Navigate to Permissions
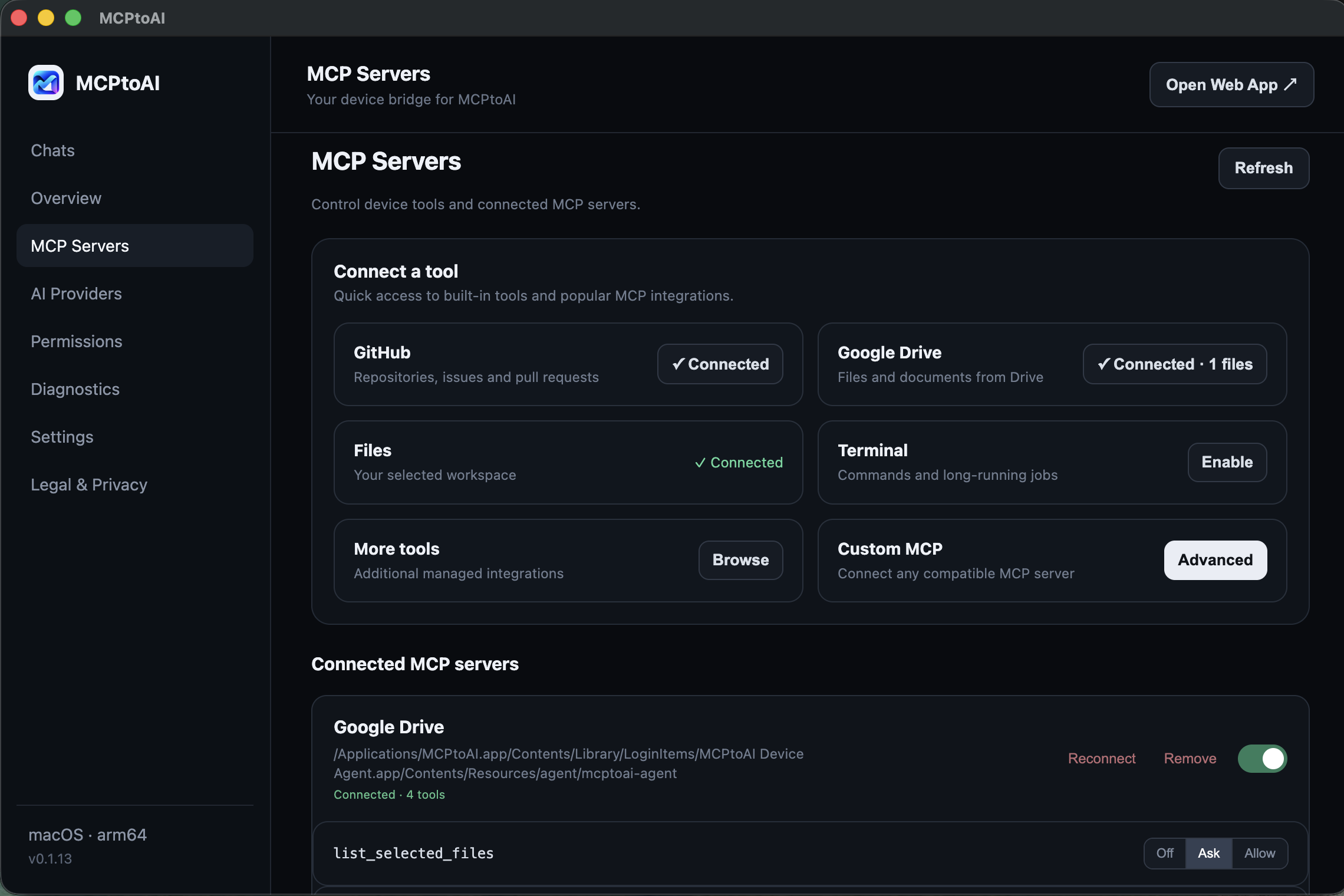1344x896 pixels. (x=135, y=341)
